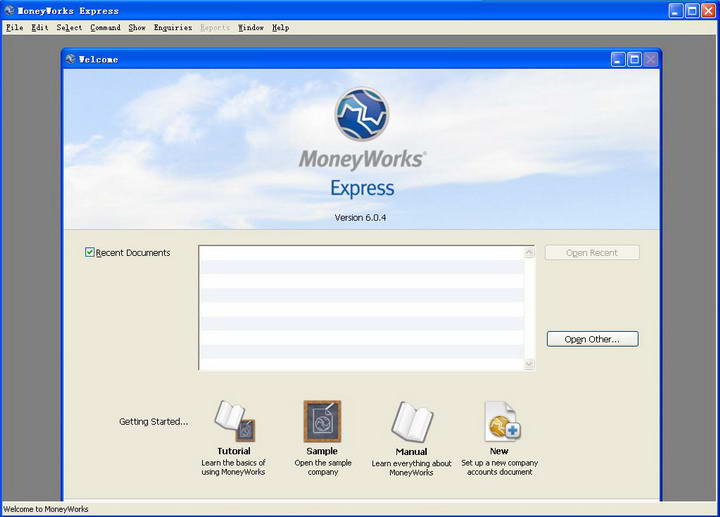Image resolution: width=720 pixels, height=517 pixels.
Task: Click the greyed-out Reports menu
Action: click(215, 28)
